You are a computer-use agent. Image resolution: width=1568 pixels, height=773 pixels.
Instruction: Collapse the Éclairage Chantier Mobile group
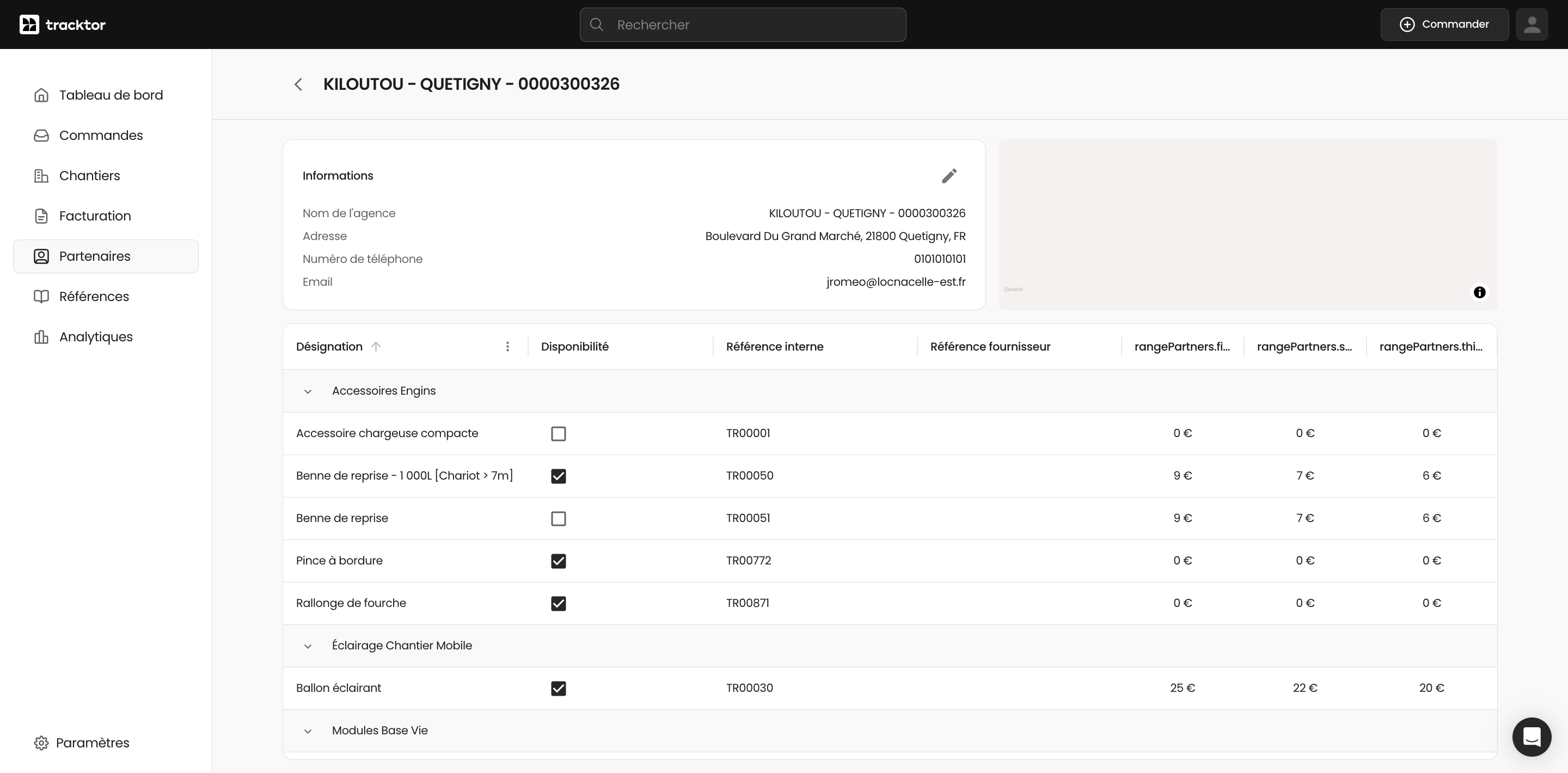click(308, 646)
